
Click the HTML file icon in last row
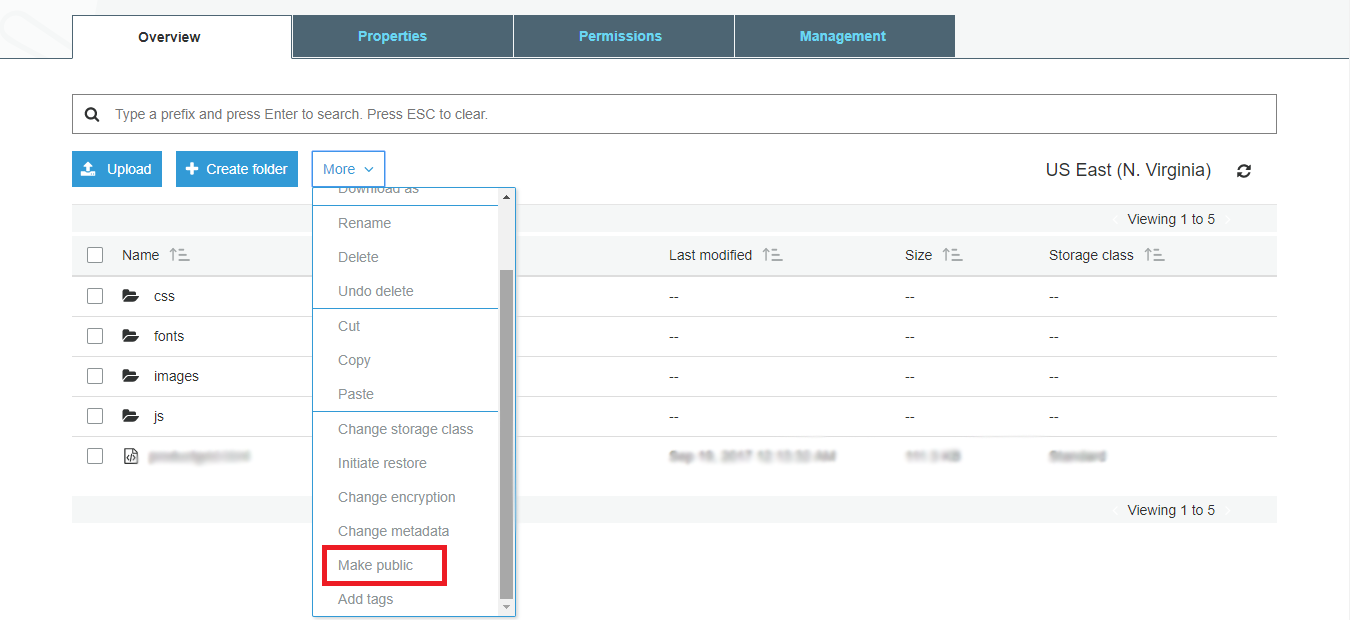(x=130, y=456)
